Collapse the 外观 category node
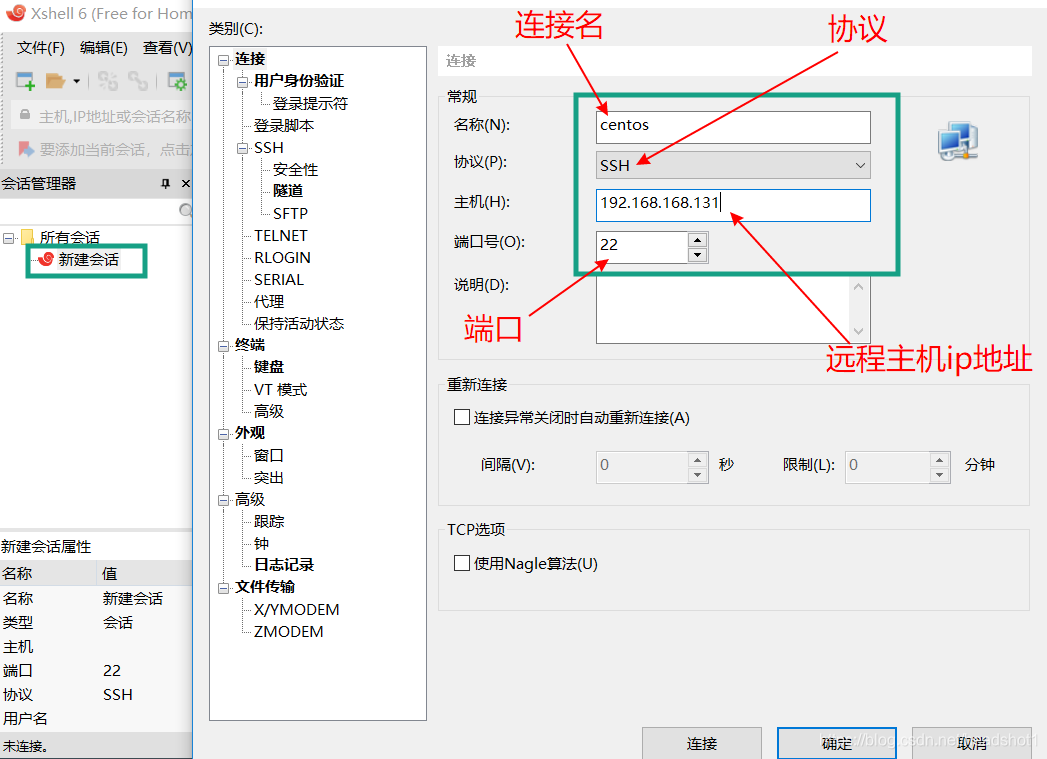 (x=223, y=434)
